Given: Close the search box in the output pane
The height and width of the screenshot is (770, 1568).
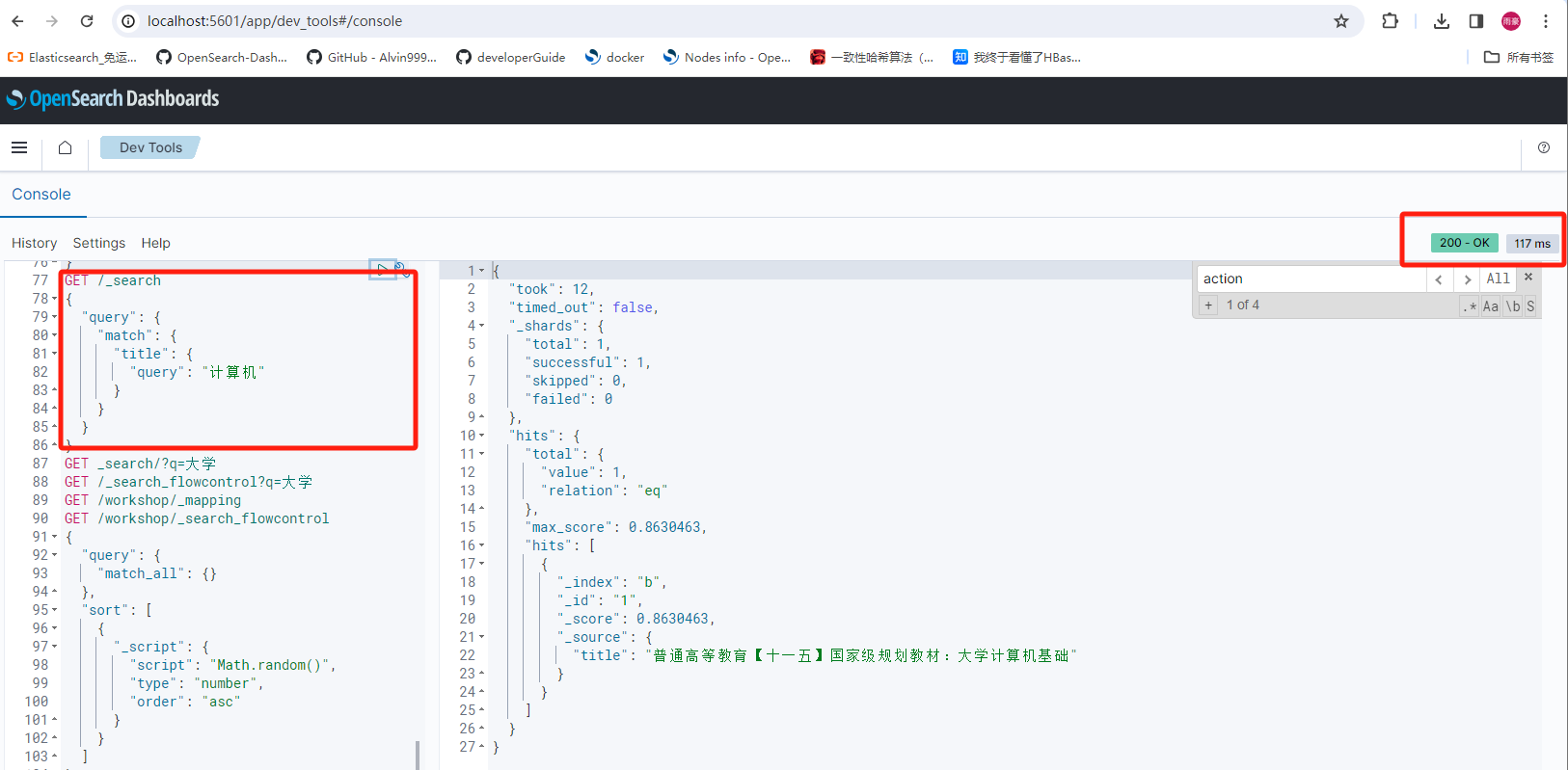Looking at the screenshot, I should click(x=1528, y=277).
